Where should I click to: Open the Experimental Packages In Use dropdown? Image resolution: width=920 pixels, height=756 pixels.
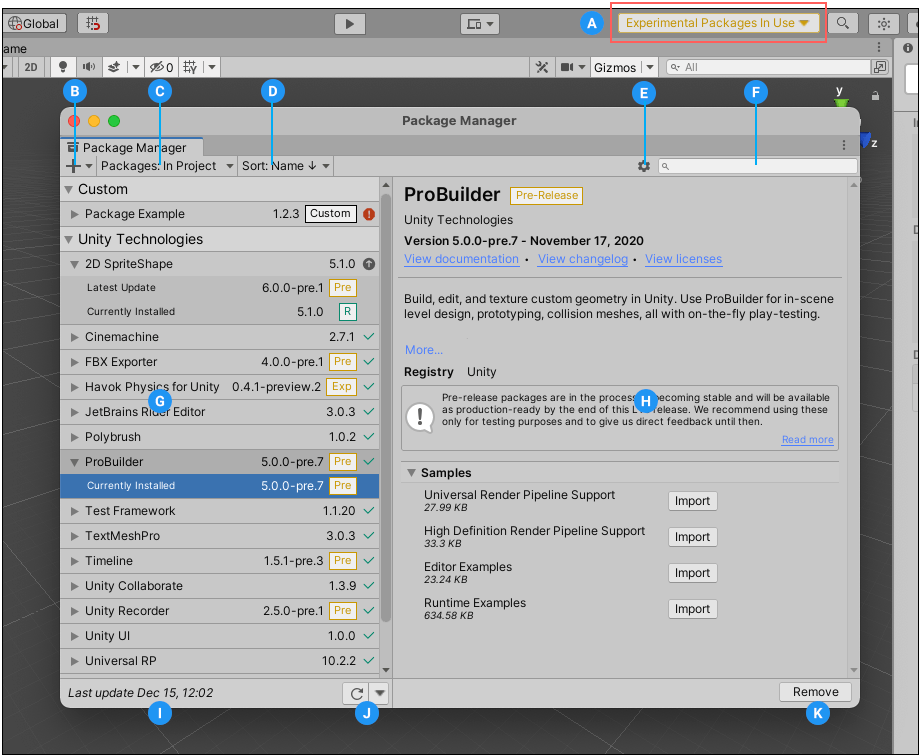(x=718, y=23)
